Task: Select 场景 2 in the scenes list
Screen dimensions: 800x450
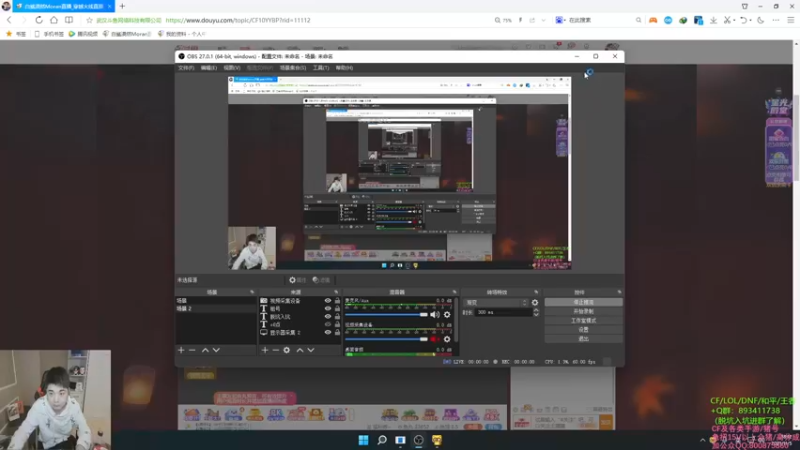Action: click(216, 309)
